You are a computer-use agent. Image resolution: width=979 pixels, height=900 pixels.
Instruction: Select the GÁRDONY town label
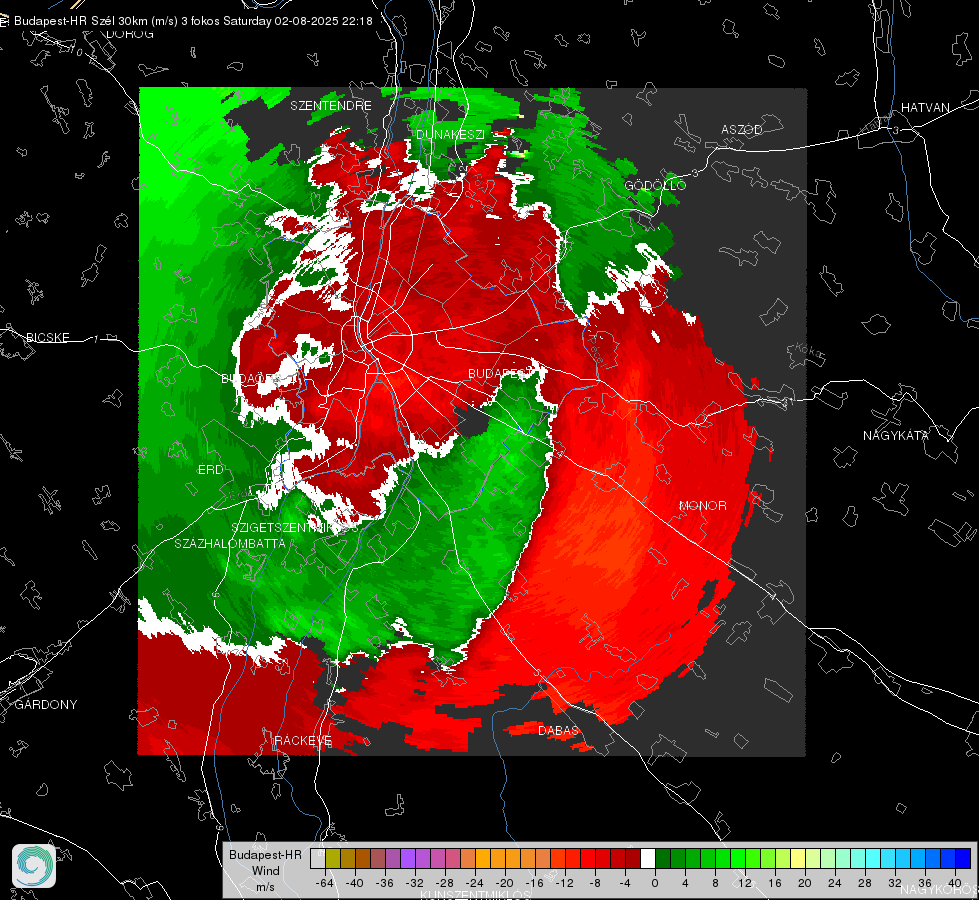click(x=46, y=705)
